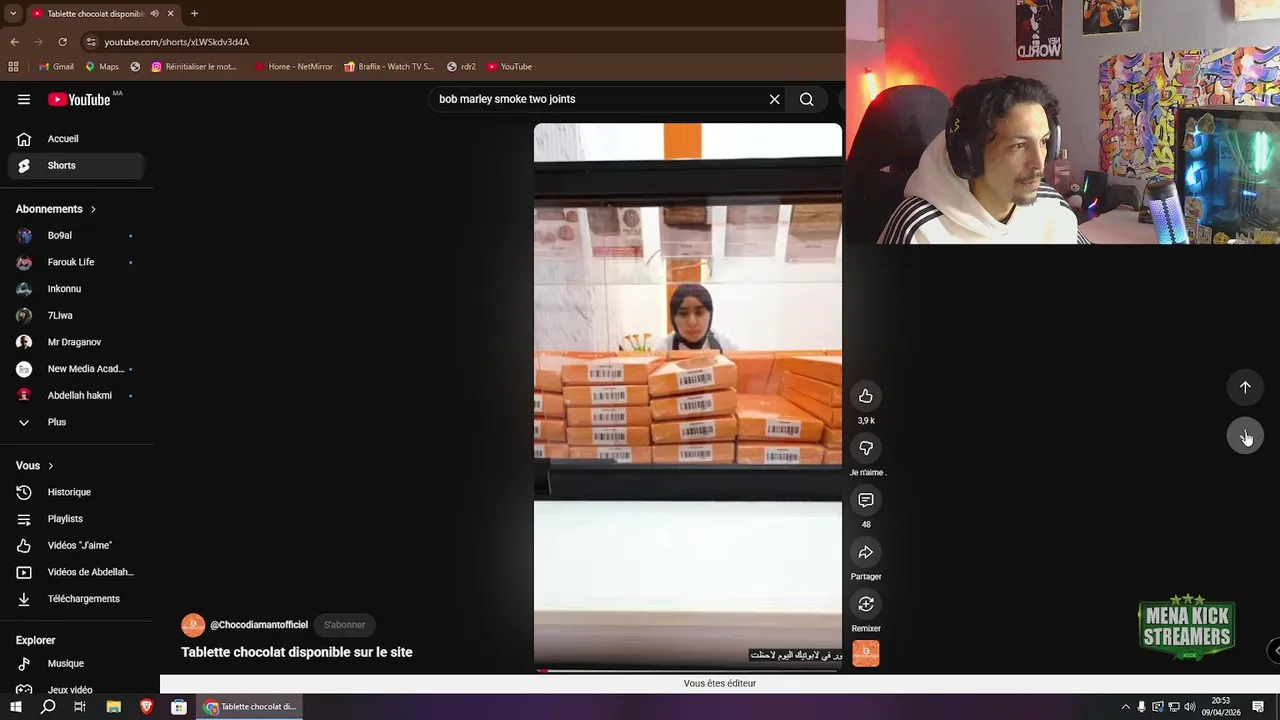
Task: Click the Short title Tablette chocolat disponible
Action: pyautogui.click(x=297, y=652)
